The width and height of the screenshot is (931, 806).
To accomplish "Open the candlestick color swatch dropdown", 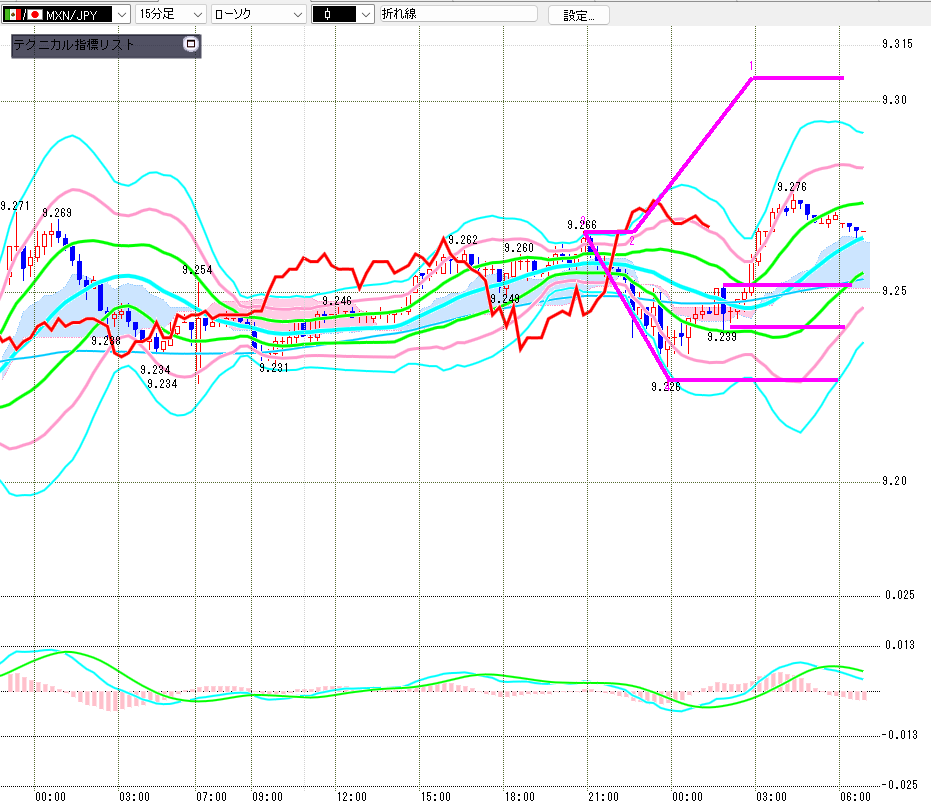I will pos(343,14).
